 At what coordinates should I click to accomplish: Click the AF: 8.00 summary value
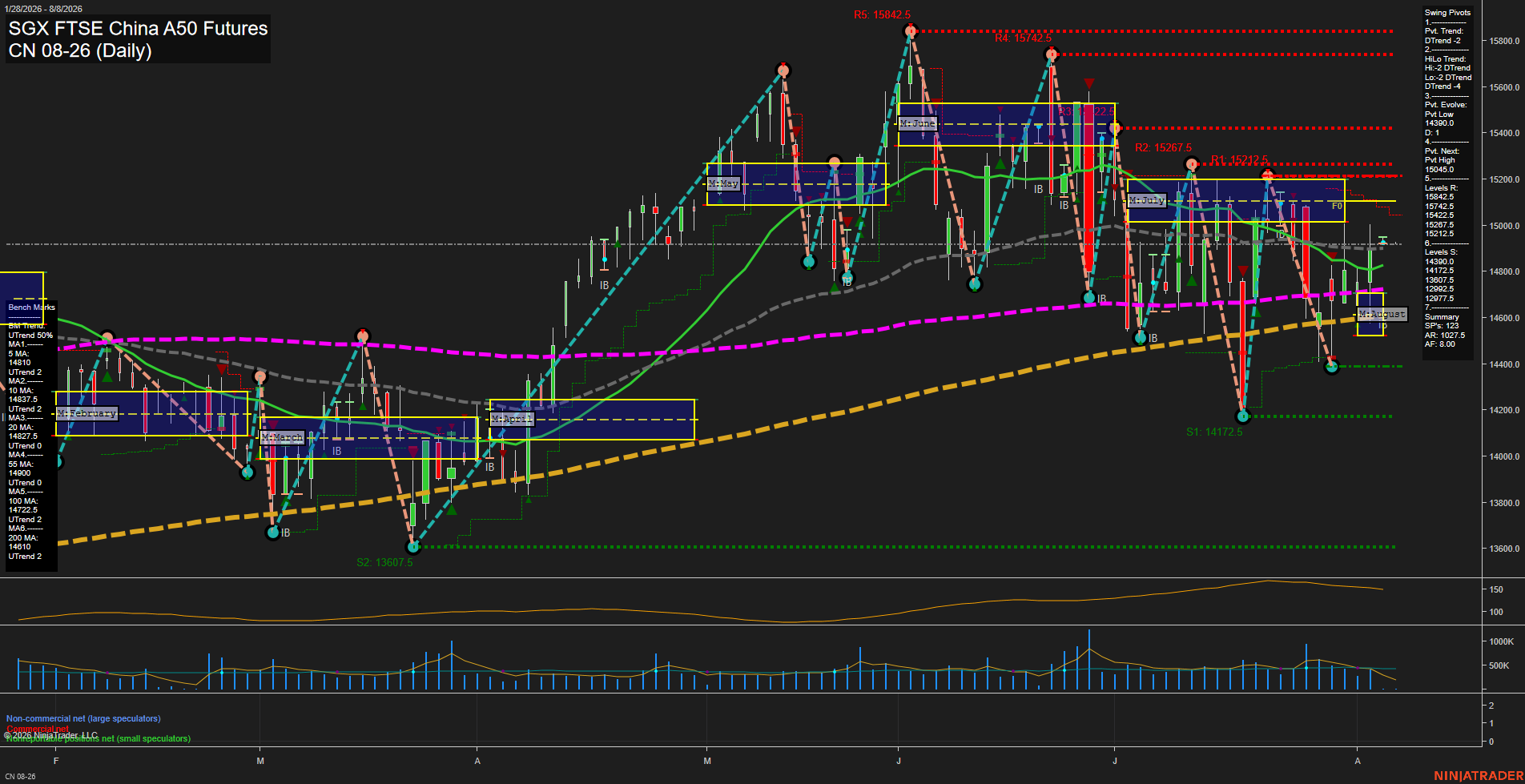[x=1439, y=344]
